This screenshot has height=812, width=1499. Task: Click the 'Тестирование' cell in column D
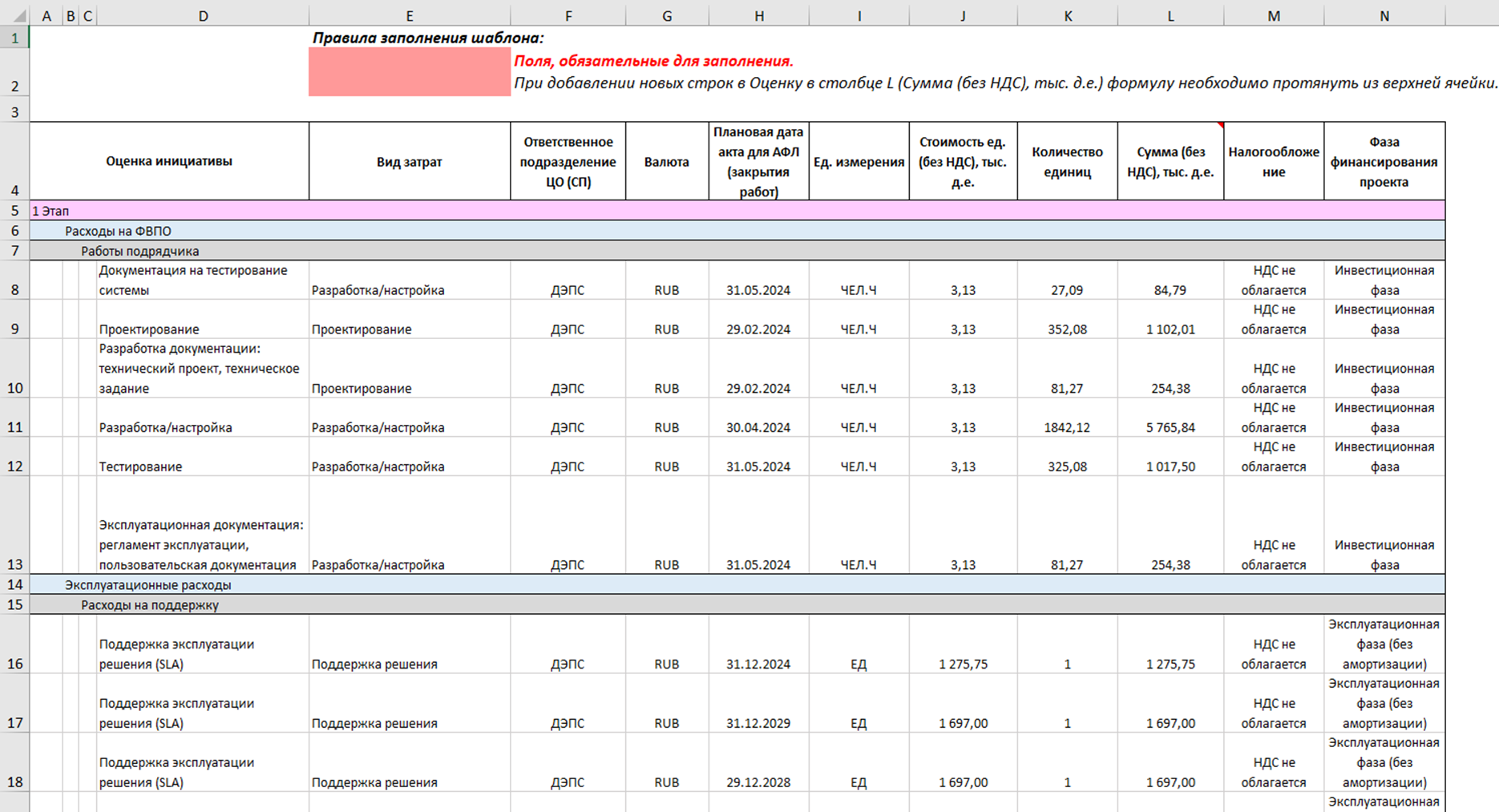[x=140, y=467]
